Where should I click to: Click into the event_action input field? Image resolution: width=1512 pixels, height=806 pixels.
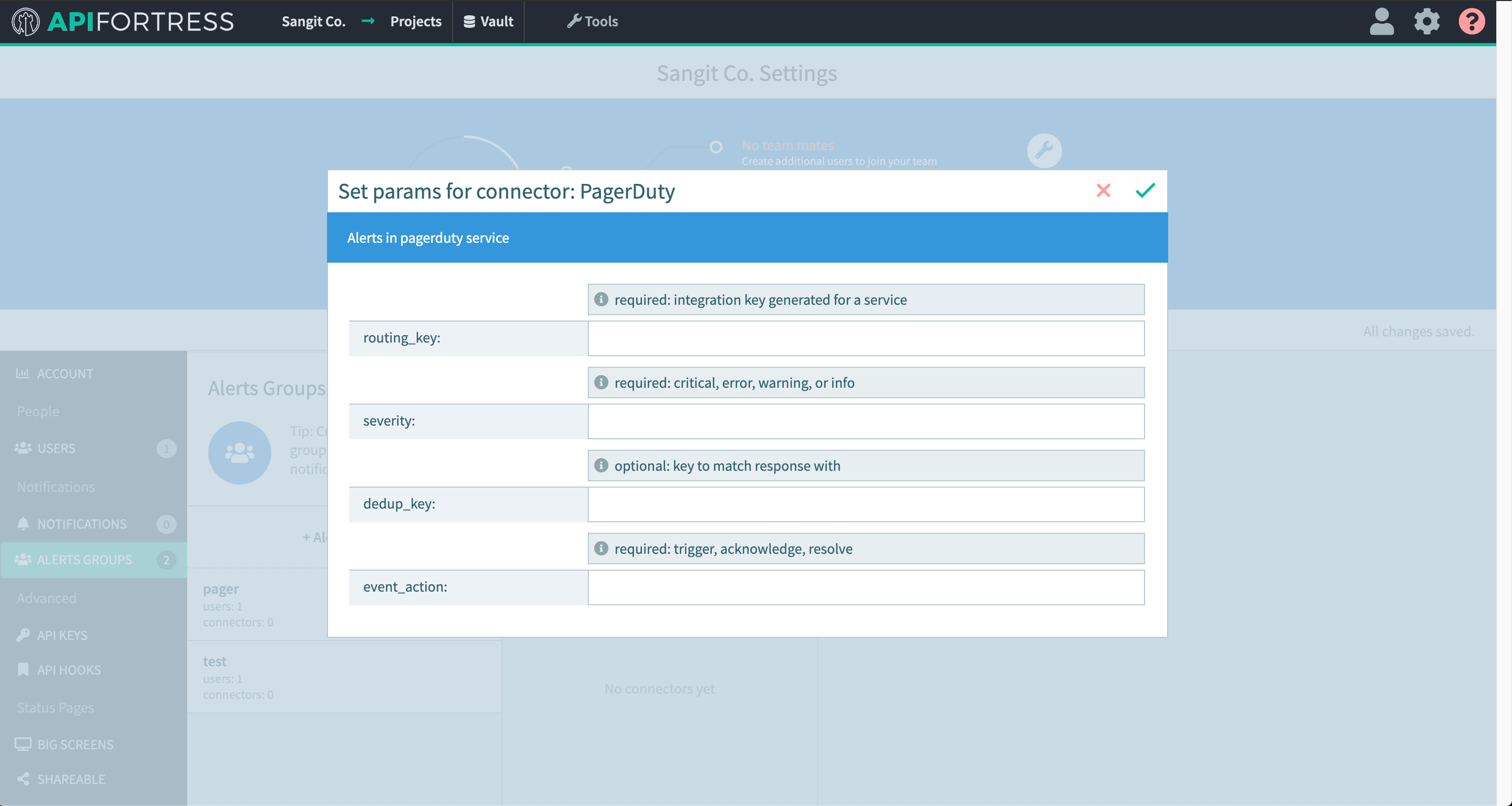[866, 587]
